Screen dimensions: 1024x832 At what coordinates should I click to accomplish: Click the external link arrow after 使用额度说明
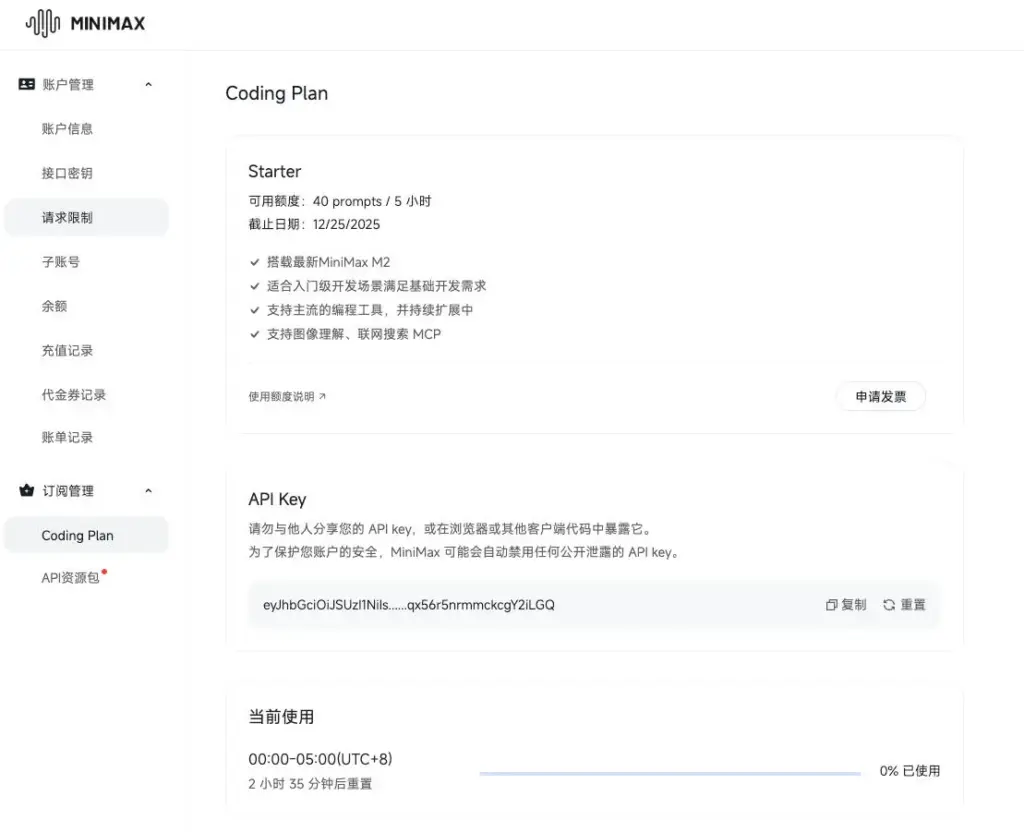point(322,397)
